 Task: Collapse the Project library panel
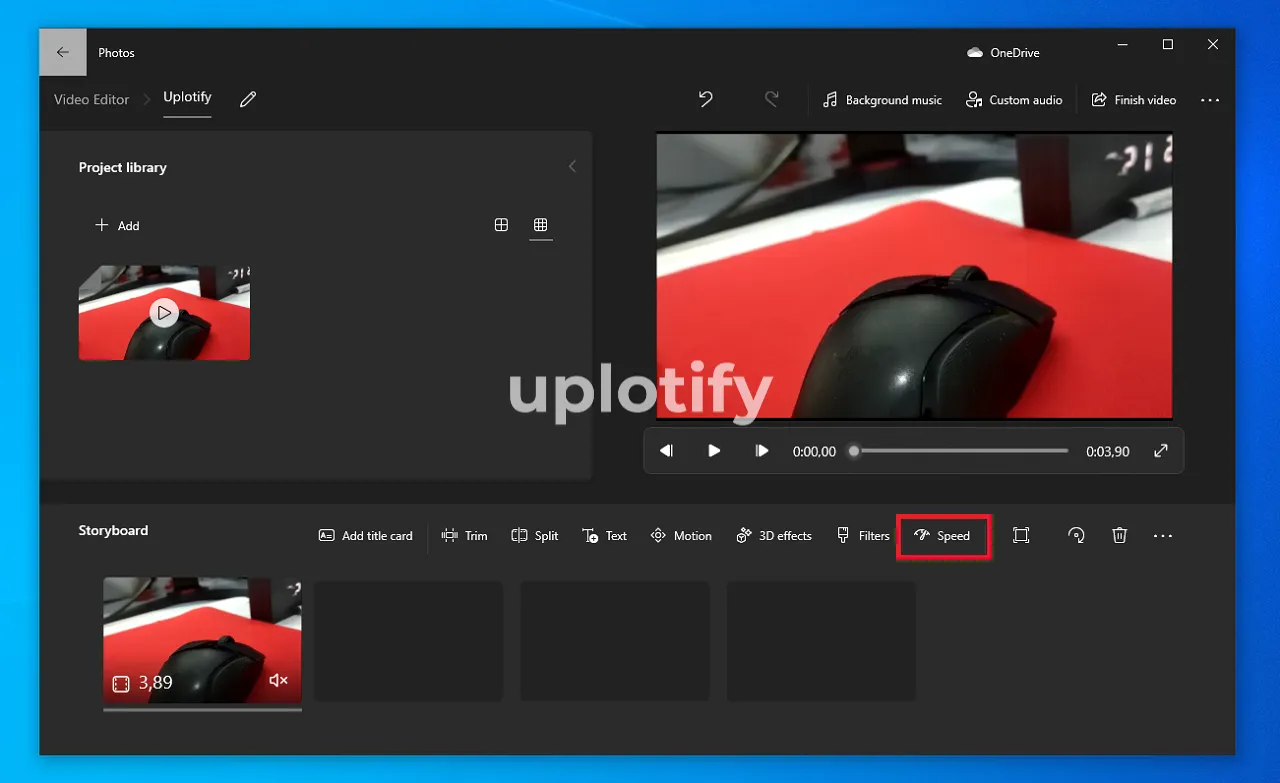572,167
